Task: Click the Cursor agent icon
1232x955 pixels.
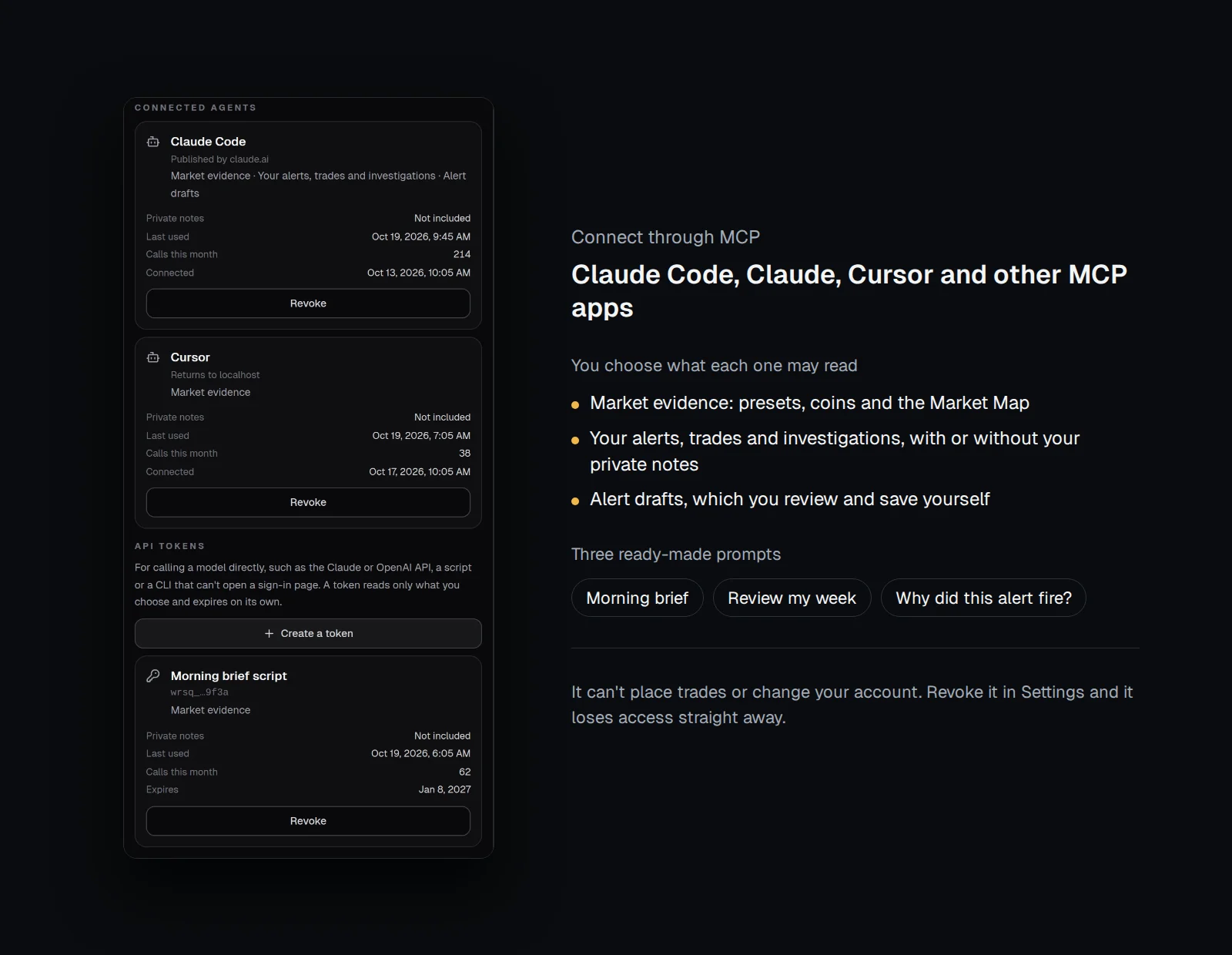Action: click(x=153, y=357)
